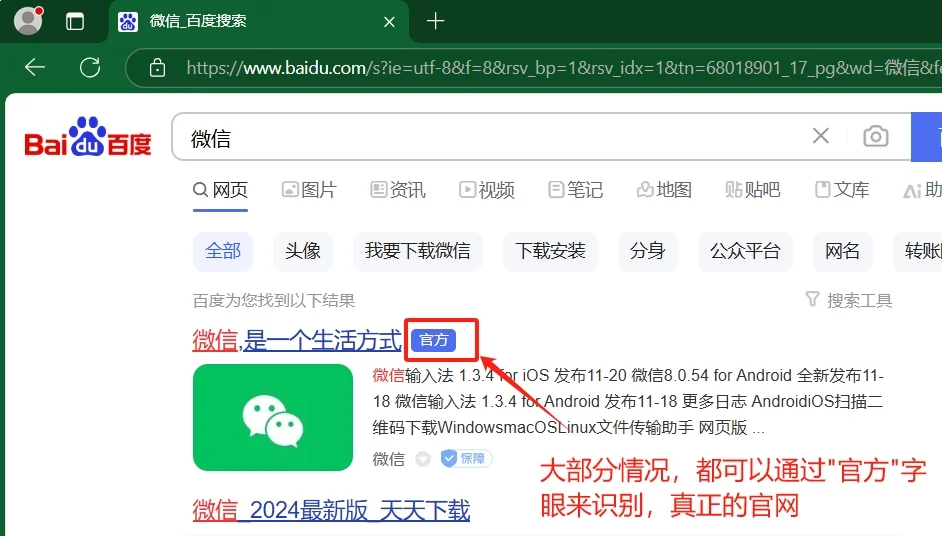Switch to the 图片 tab
Image resolution: width=942 pixels, height=536 pixels.
[x=309, y=190]
